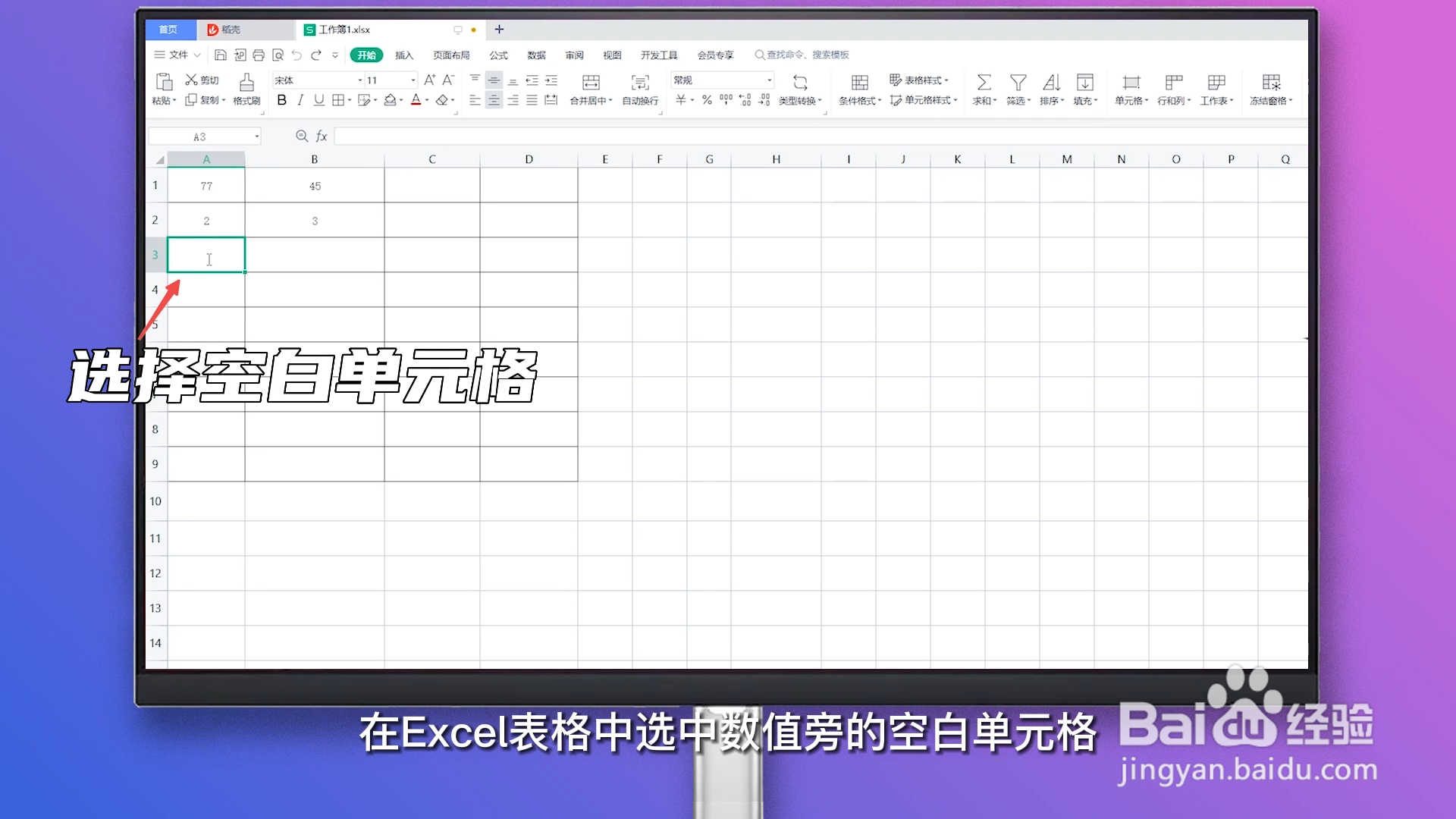
Task: Open the 常规 number format dropdown
Action: click(720, 80)
